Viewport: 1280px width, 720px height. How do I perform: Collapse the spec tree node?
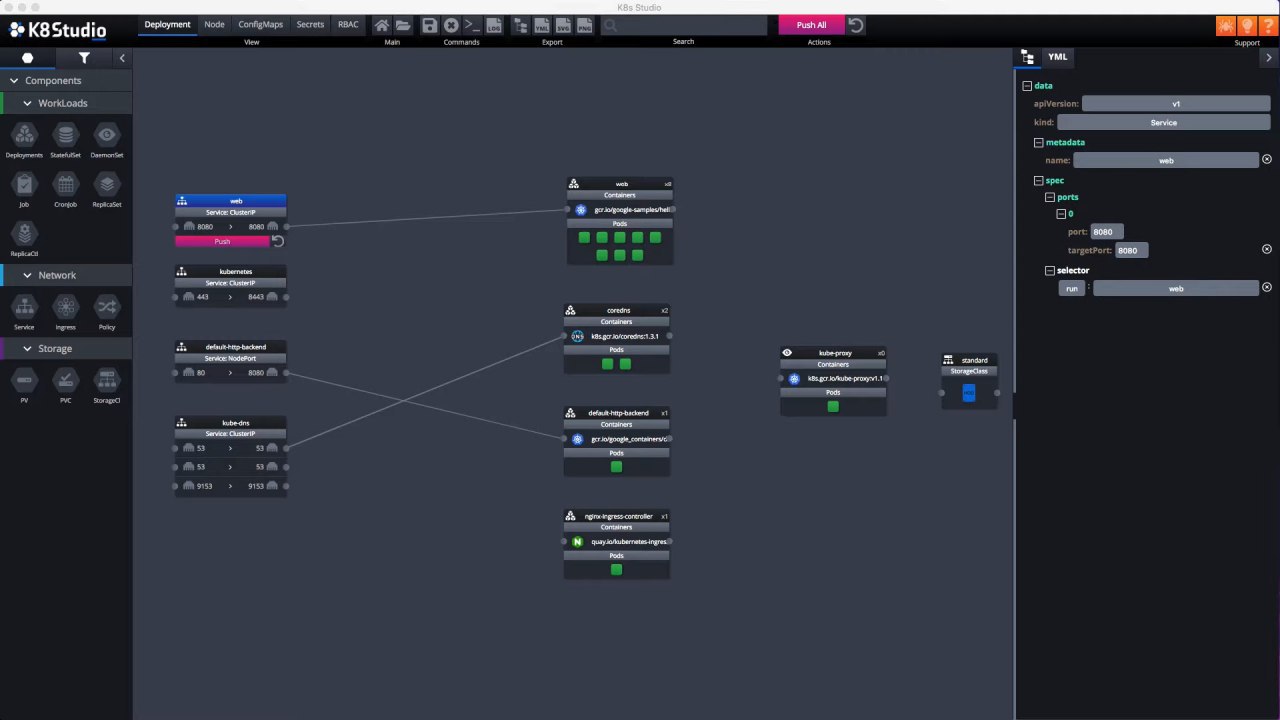tap(1038, 181)
